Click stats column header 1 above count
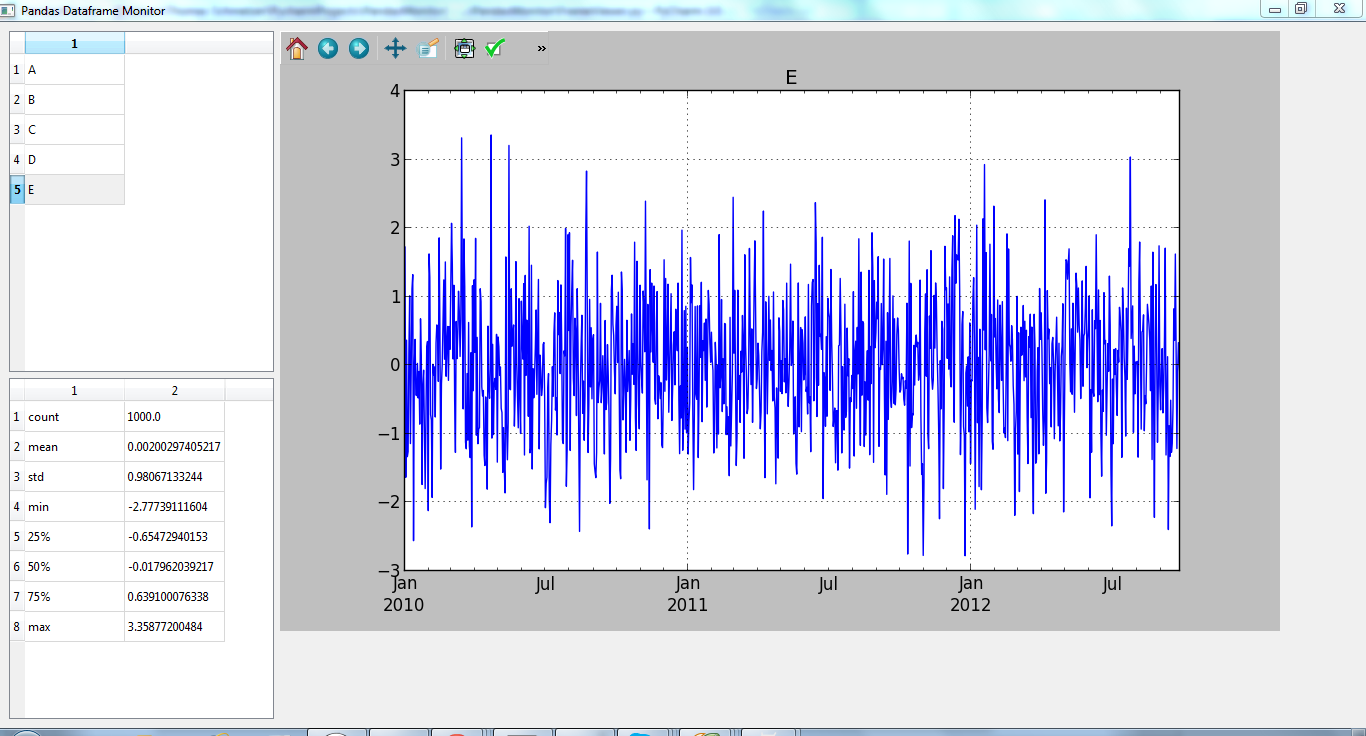The width and height of the screenshot is (1366, 736). (x=75, y=391)
